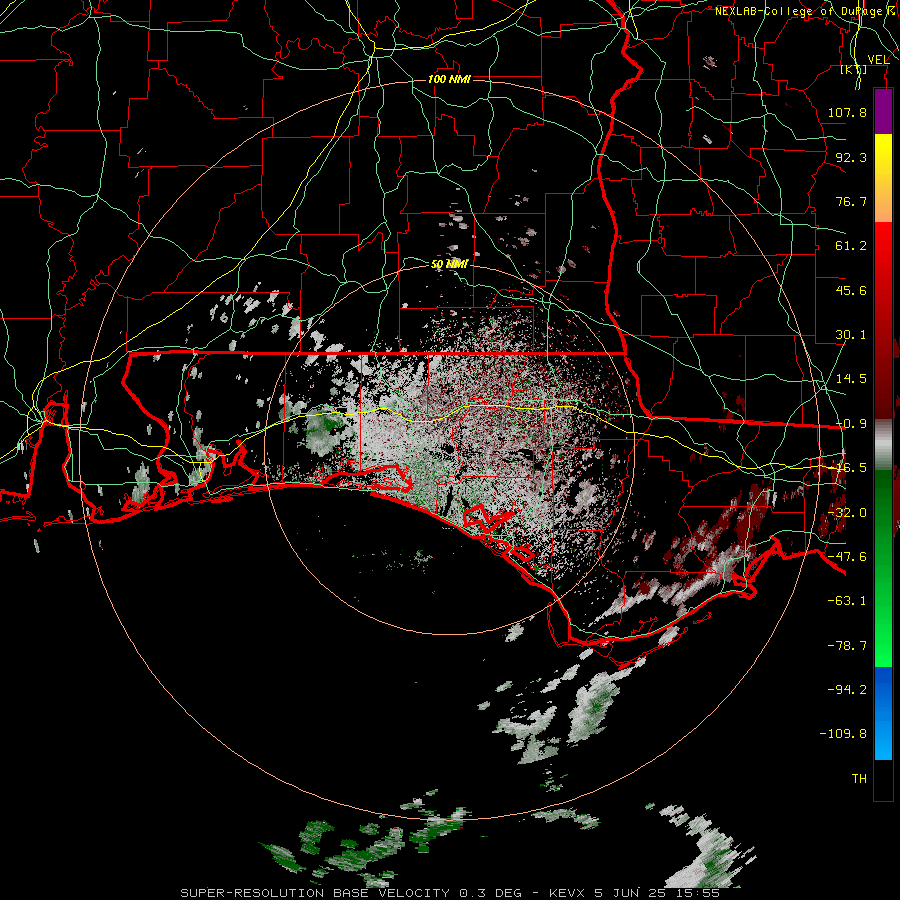
Task: Click the 50 NMI range ring label
Action: [449, 264]
